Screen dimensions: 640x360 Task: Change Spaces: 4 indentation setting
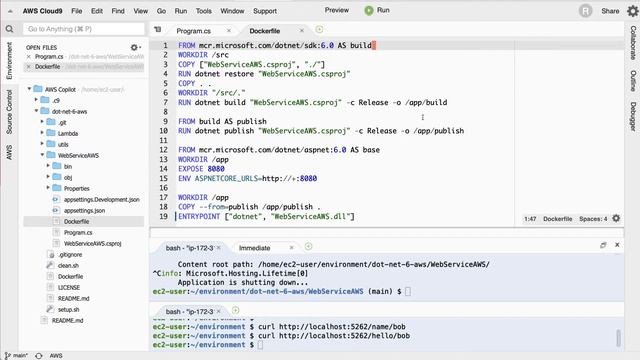[x=593, y=219]
